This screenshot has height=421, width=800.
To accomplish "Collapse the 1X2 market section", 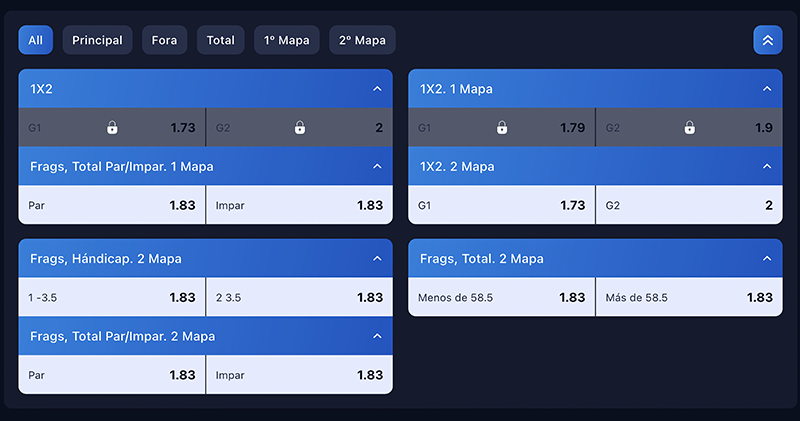I will point(377,89).
